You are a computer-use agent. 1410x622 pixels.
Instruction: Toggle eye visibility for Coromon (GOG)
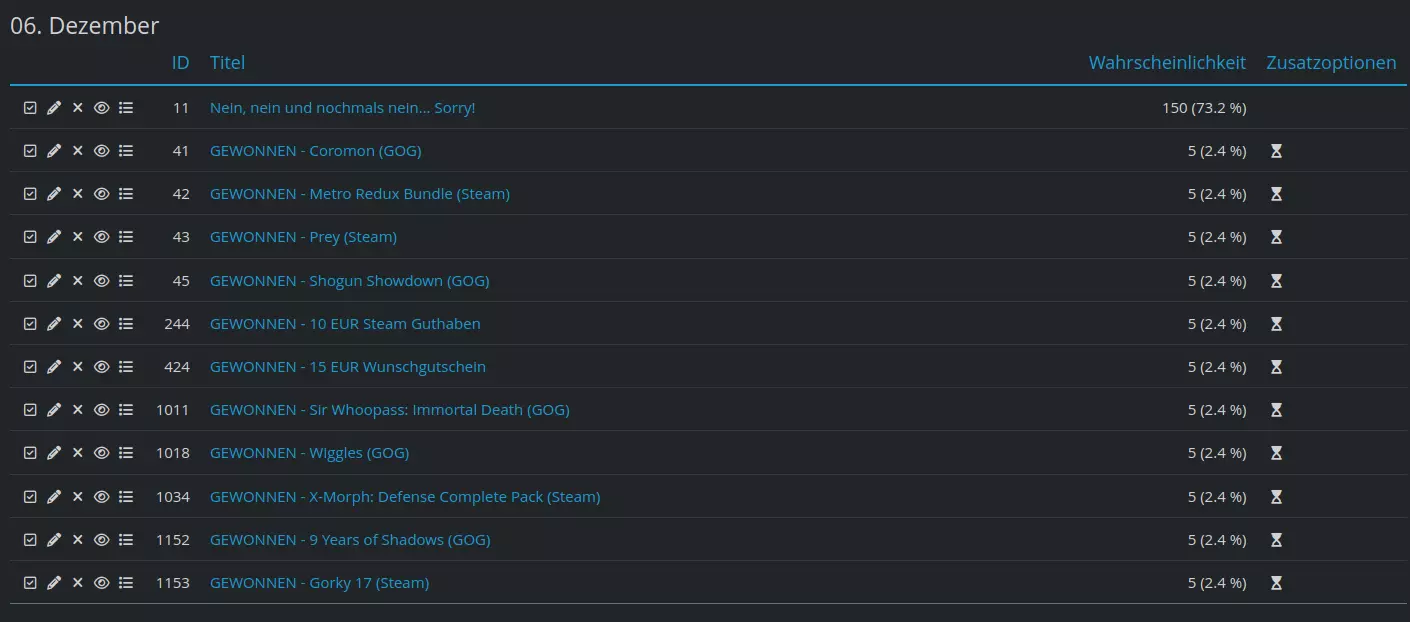coord(101,151)
